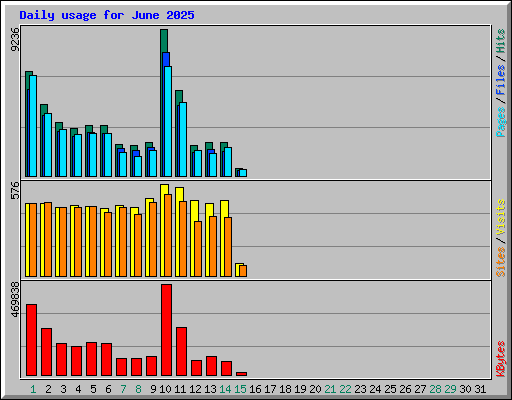
Task: Click day 19 on the x-axis
Action: pyautogui.click(x=300, y=389)
